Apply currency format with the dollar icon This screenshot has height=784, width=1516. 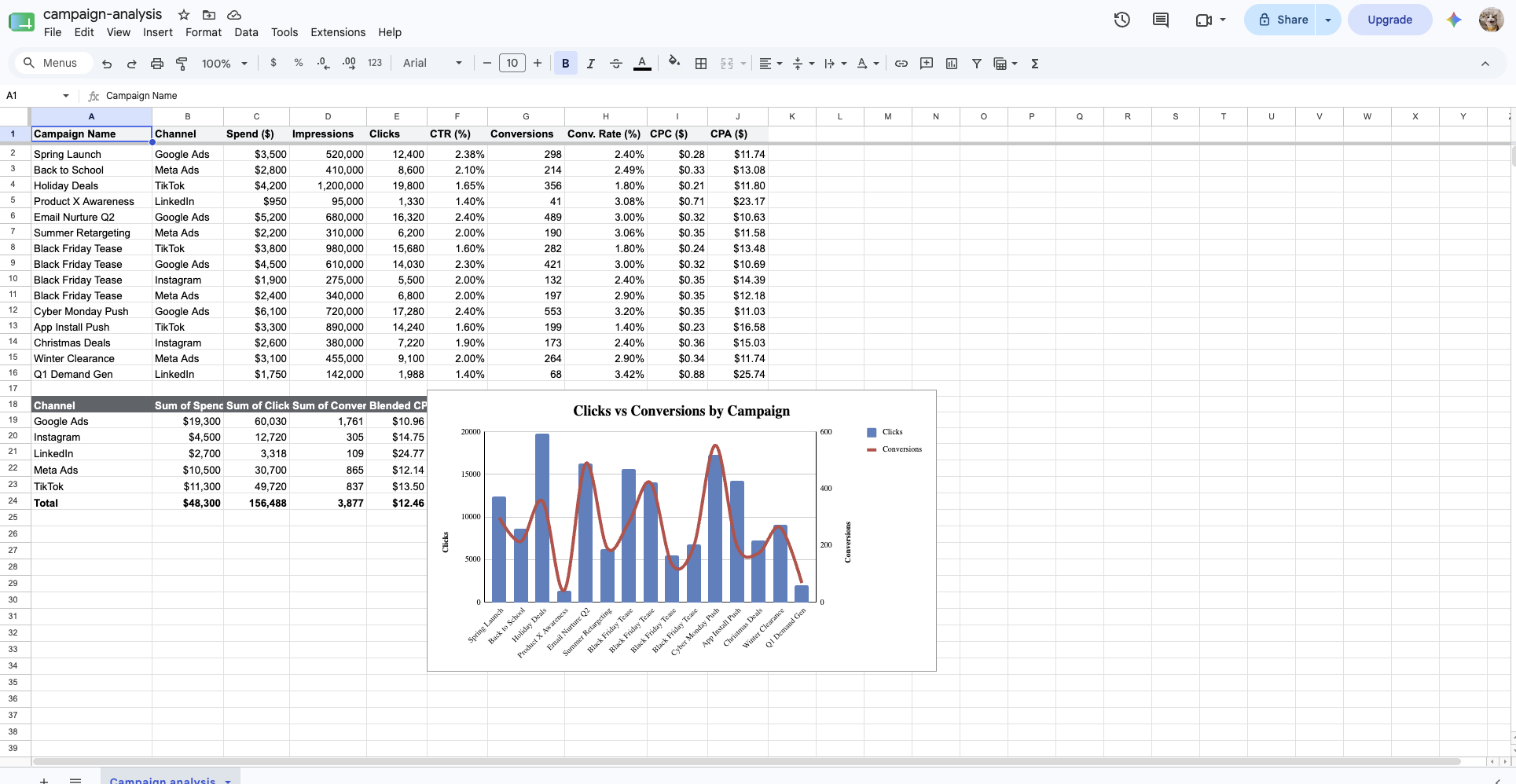tap(273, 63)
